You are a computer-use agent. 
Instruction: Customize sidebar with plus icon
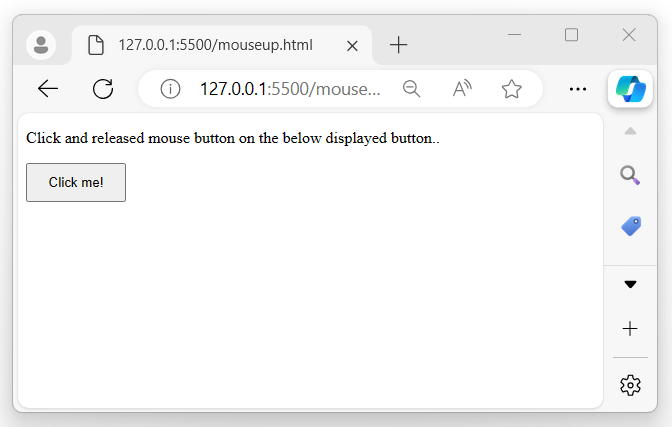630,328
